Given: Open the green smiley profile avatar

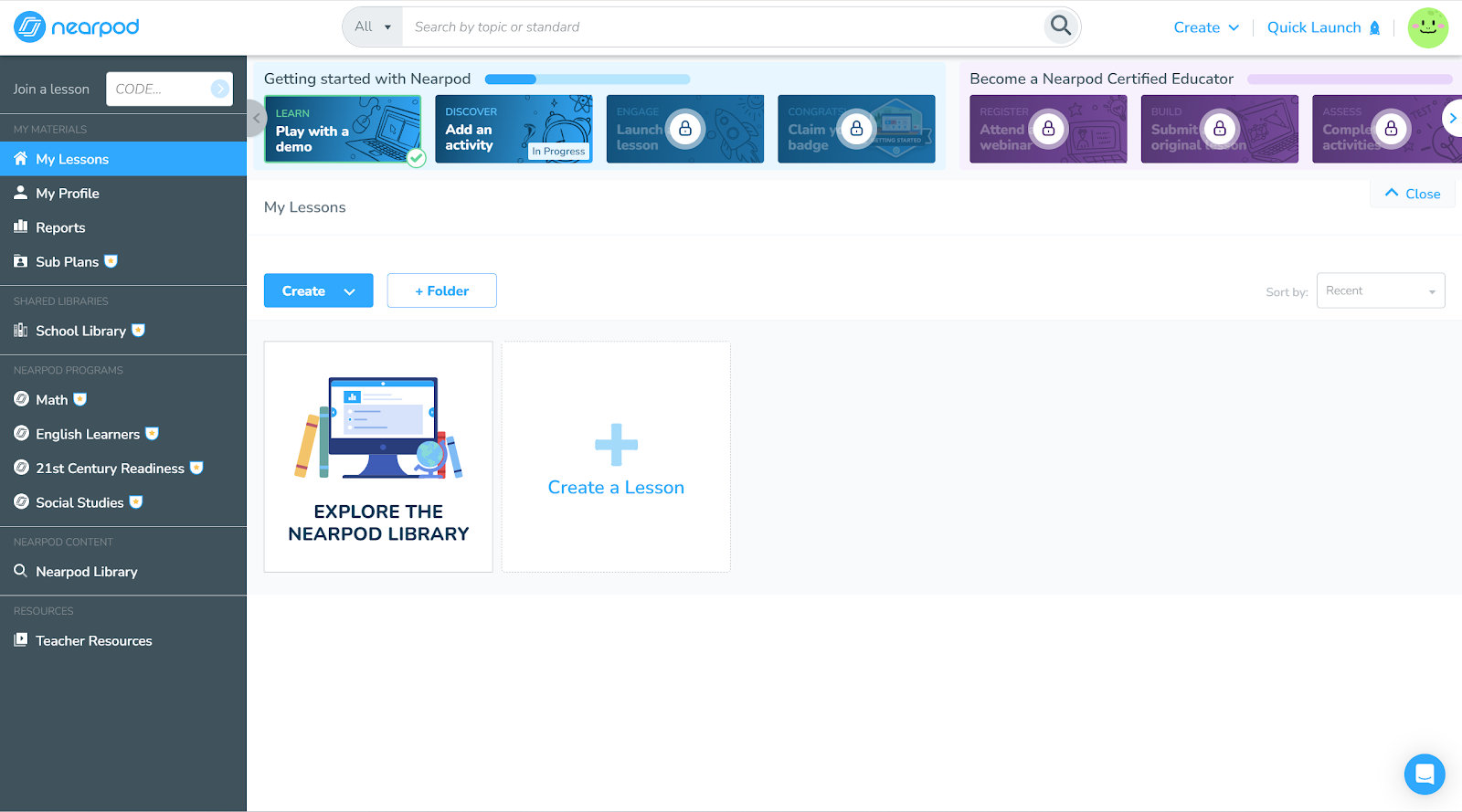Looking at the screenshot, I should point(1428,27).
